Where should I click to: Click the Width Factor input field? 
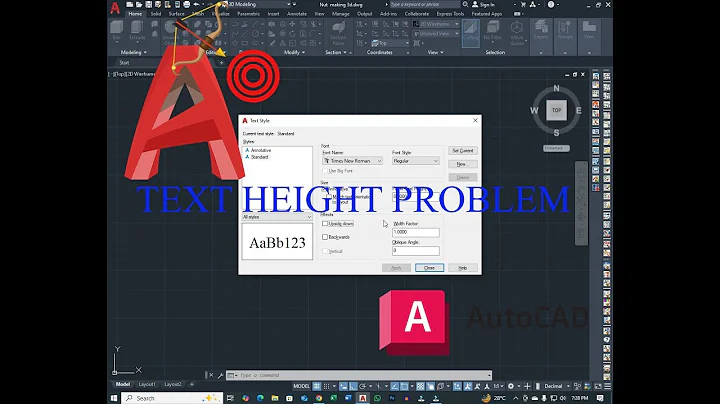416,232
